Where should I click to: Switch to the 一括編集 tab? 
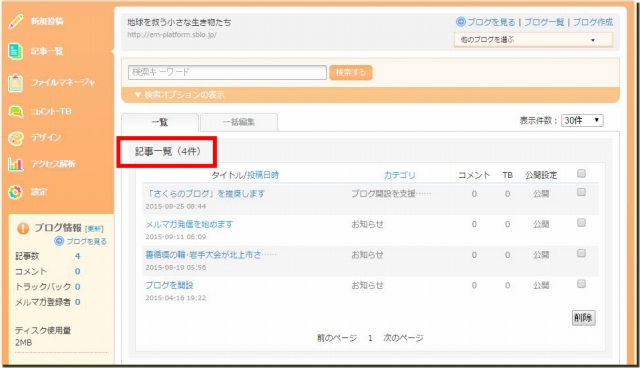239,122
